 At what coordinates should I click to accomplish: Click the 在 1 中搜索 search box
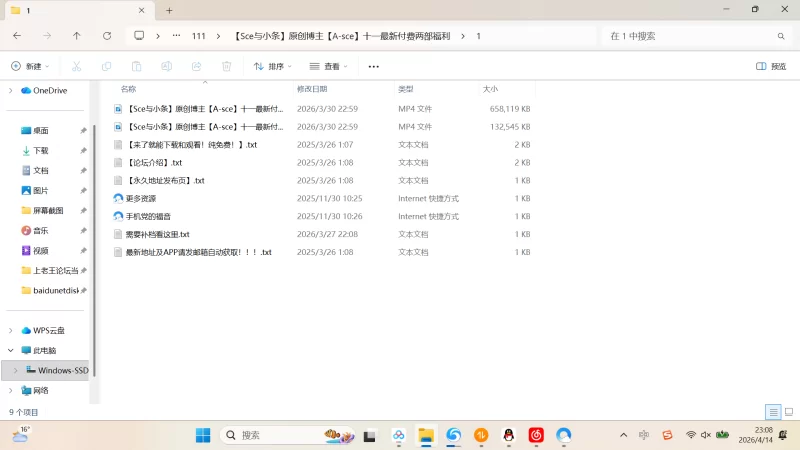coord(690,36)
